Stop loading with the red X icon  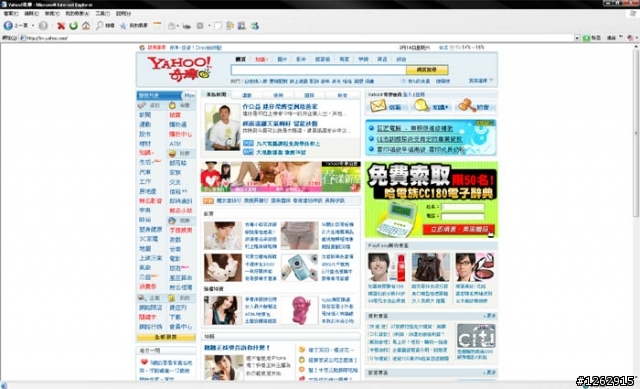click(61, 26)
